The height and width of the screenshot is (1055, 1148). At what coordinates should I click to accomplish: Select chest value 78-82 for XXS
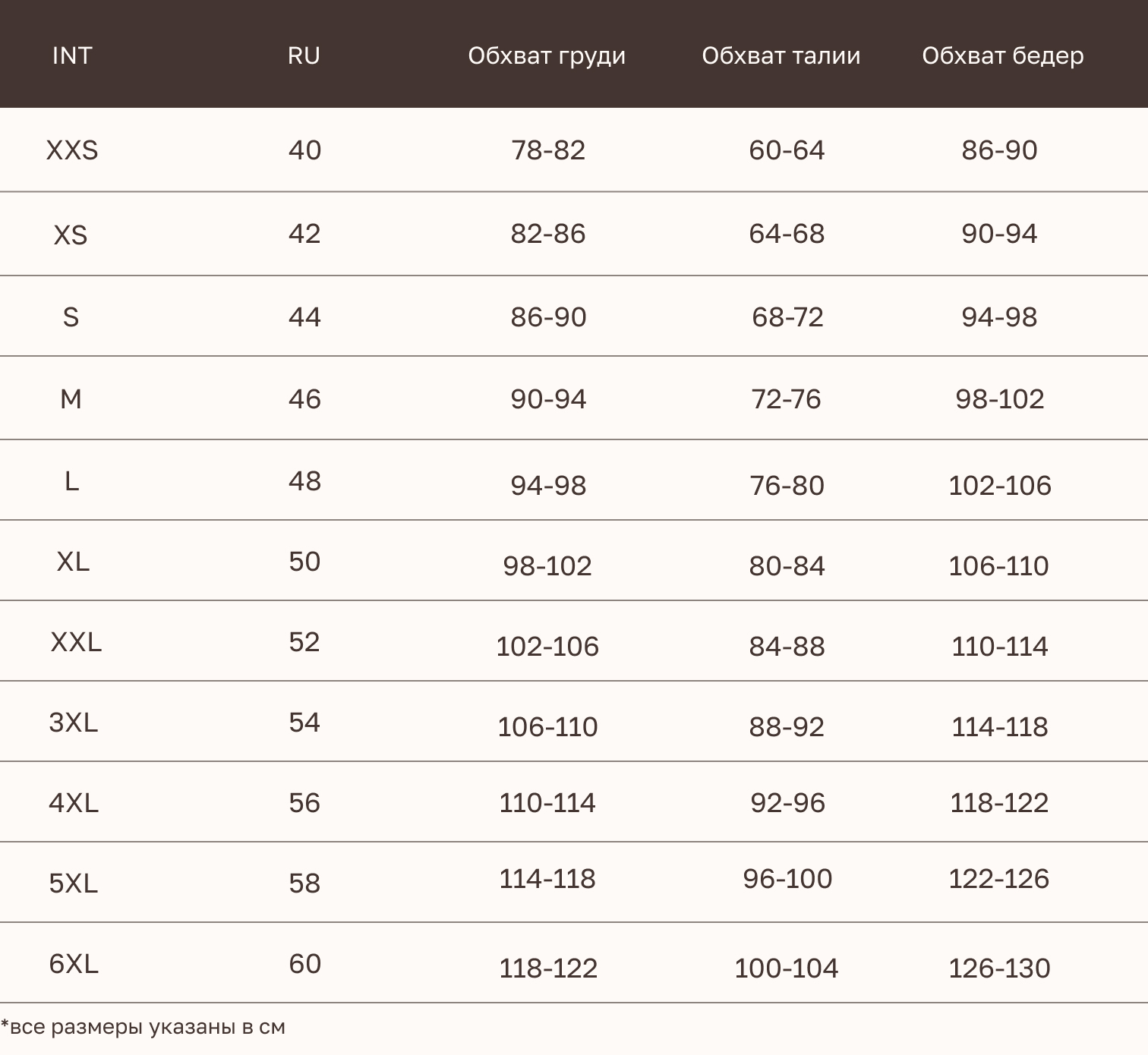coord(548,150)
